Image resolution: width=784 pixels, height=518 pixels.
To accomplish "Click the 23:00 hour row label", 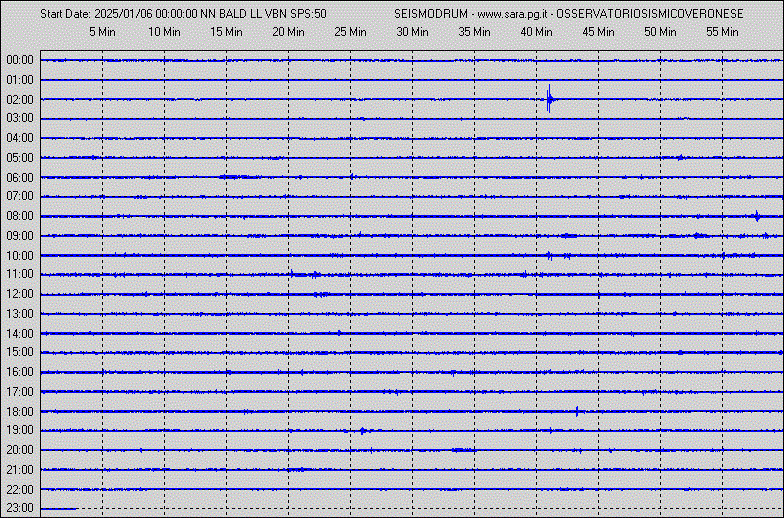I will tap(20, 508).
